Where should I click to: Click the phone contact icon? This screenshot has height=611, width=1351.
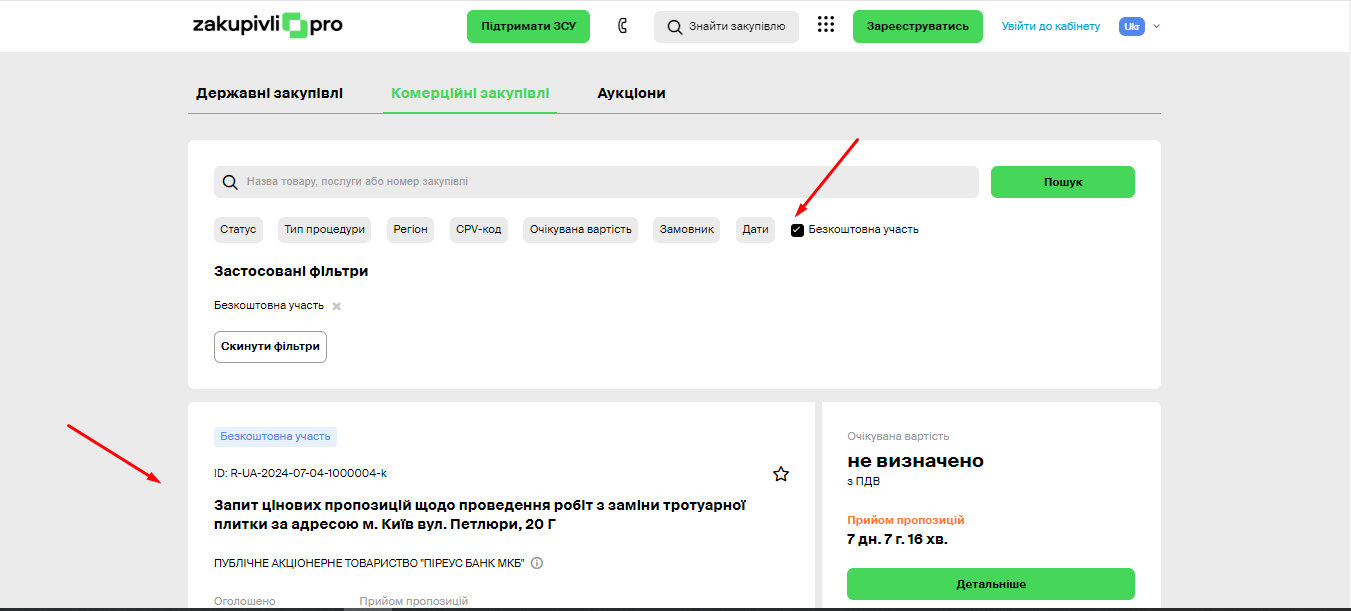(622, 26)
